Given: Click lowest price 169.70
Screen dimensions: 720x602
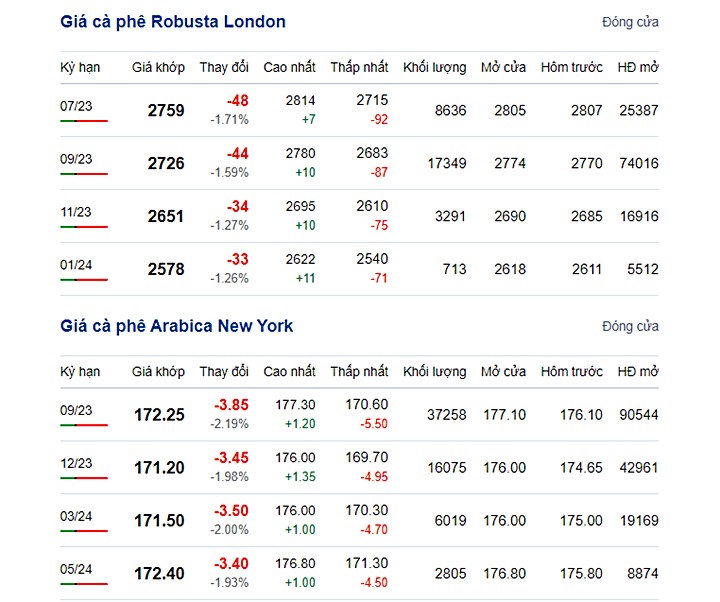Looking at the screenshot, I should coord(366,457).
